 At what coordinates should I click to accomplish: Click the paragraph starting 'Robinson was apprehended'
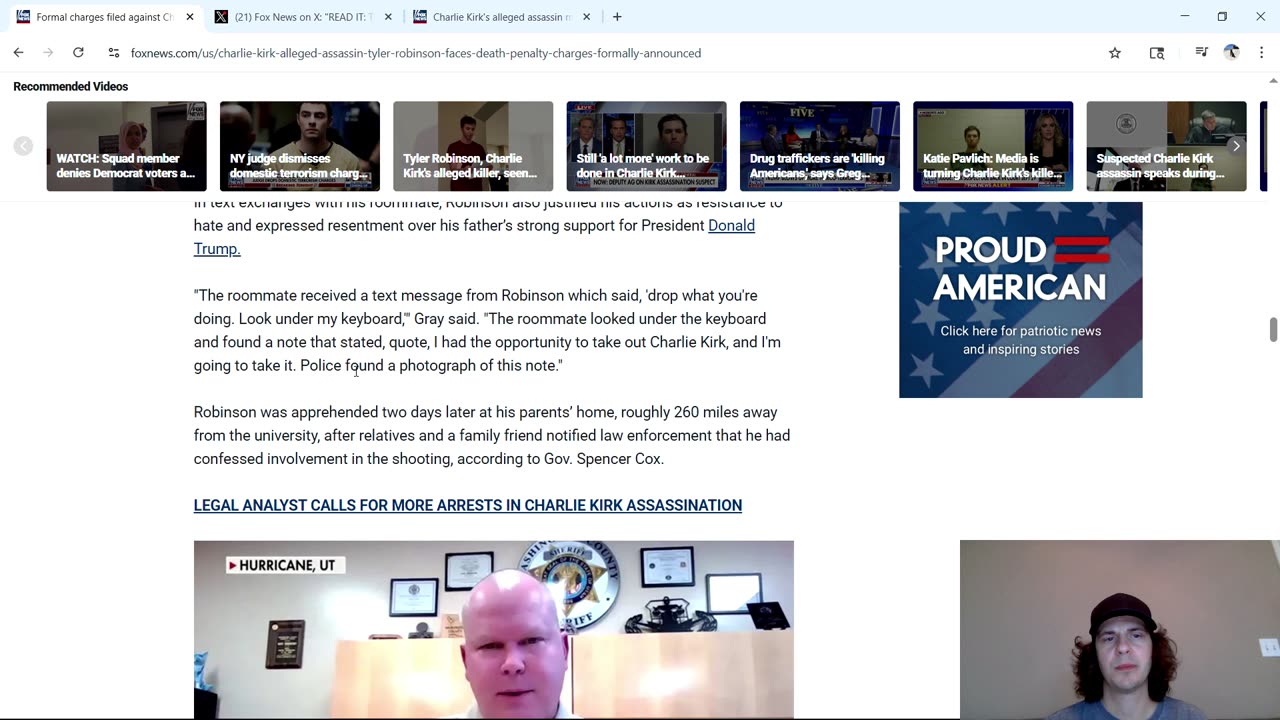point(492,435)
